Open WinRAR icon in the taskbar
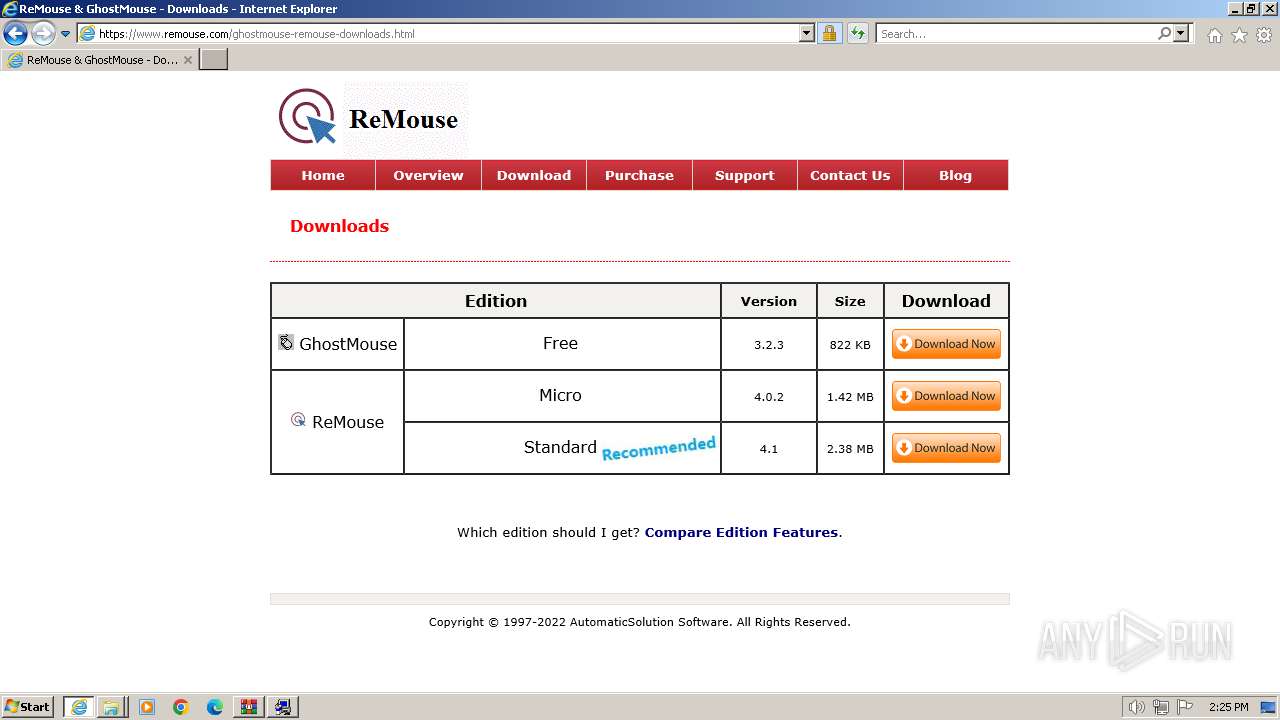Screen dimensions: 1280x720 click(249, 707)
